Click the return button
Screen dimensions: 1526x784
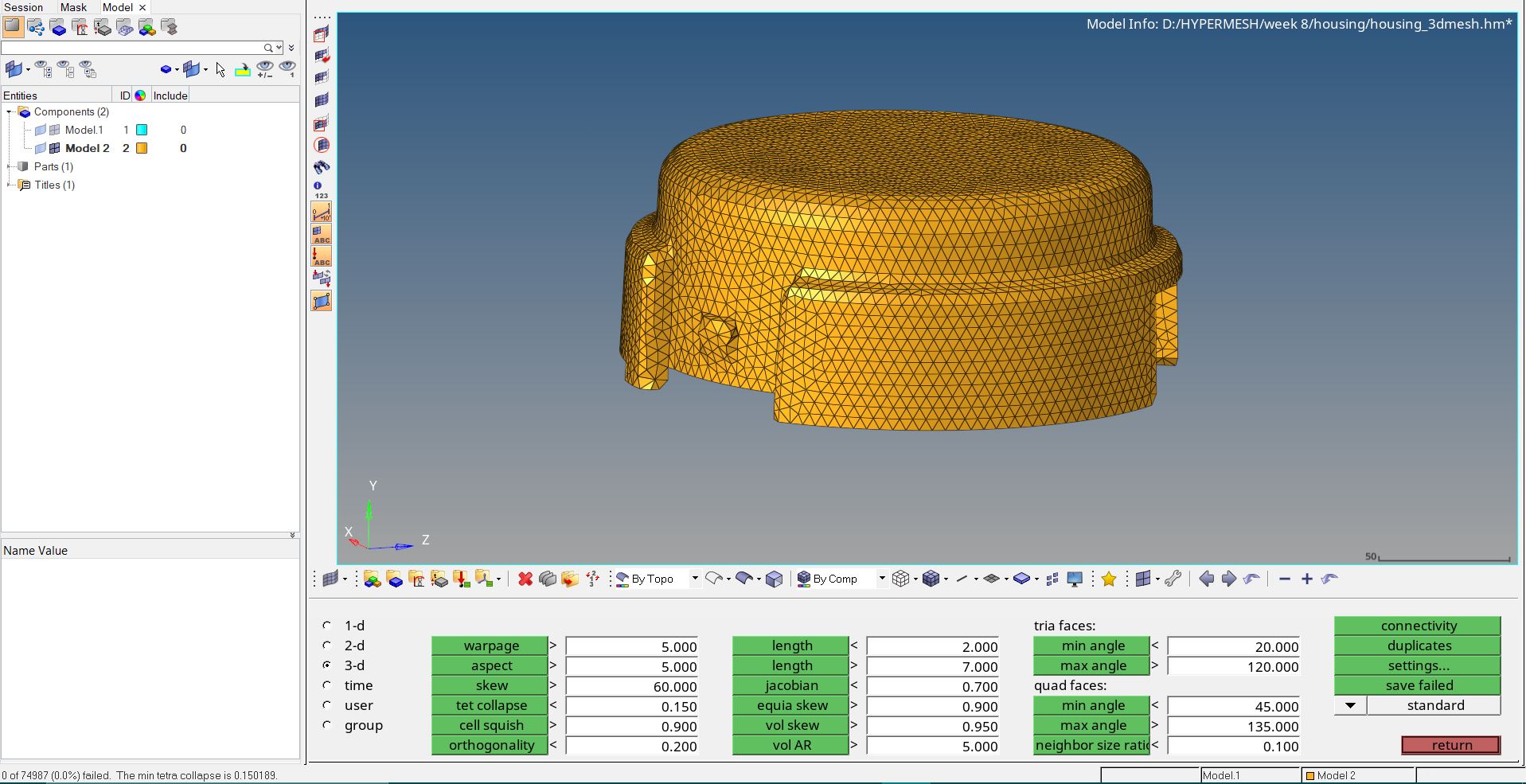point(1450,745)
